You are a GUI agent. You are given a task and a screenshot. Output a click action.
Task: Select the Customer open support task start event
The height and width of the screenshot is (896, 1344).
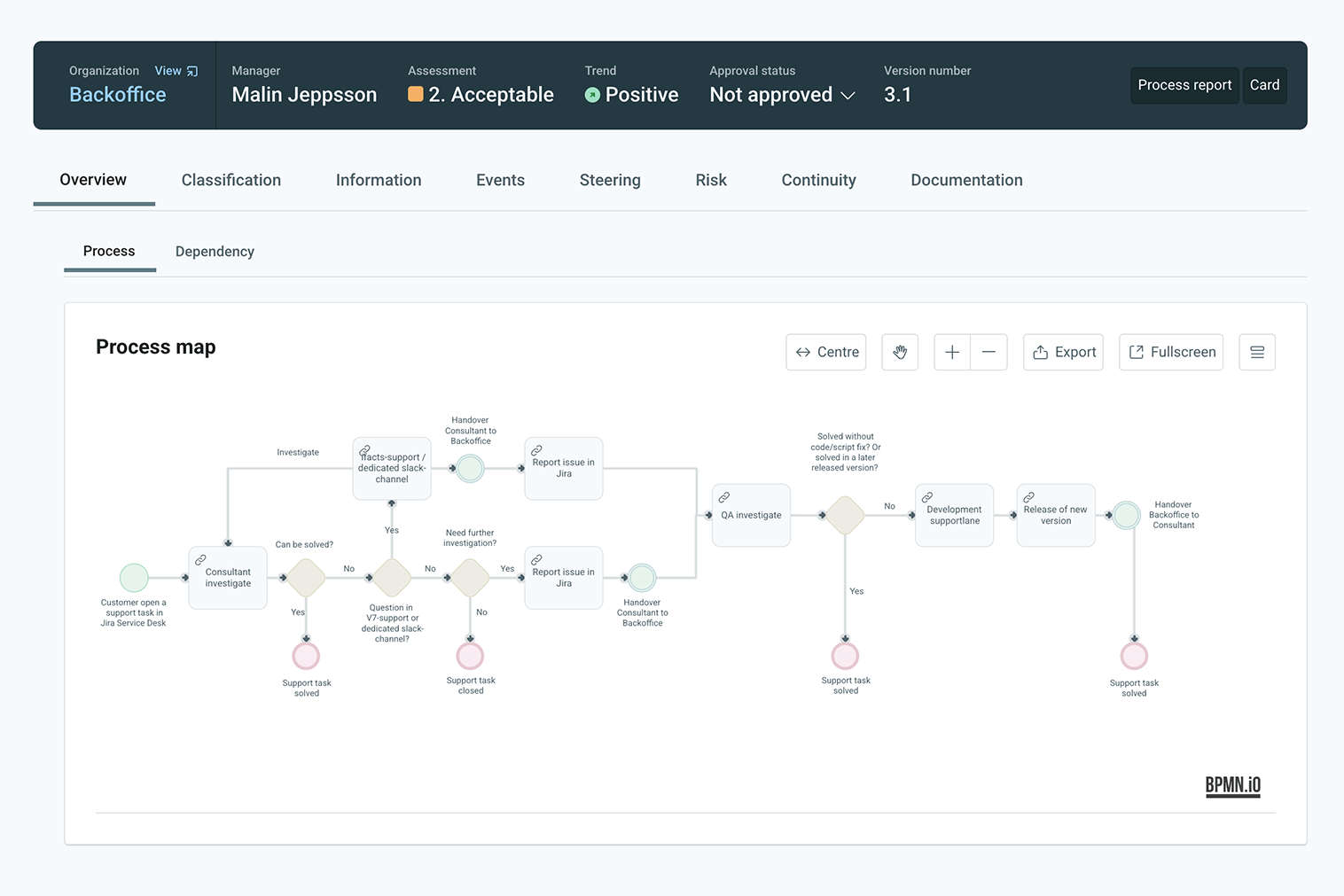tap(134, 578)
